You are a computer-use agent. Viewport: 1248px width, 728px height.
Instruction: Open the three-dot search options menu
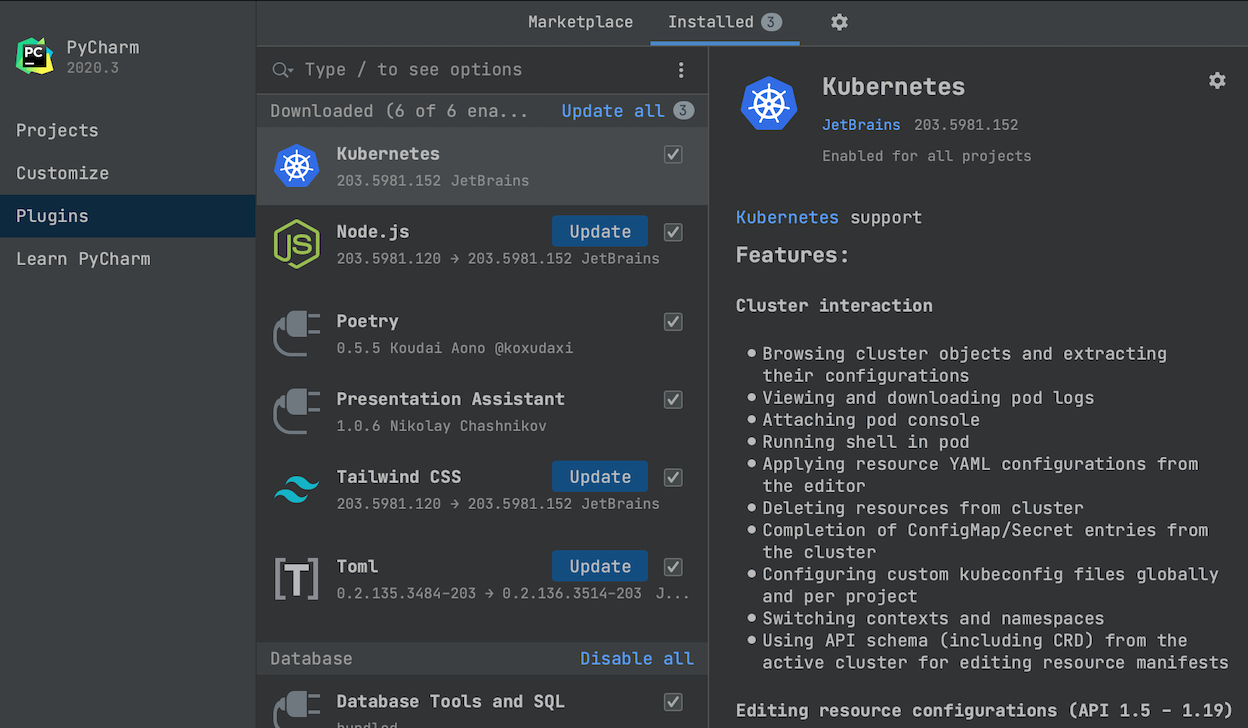pos(681,70)
